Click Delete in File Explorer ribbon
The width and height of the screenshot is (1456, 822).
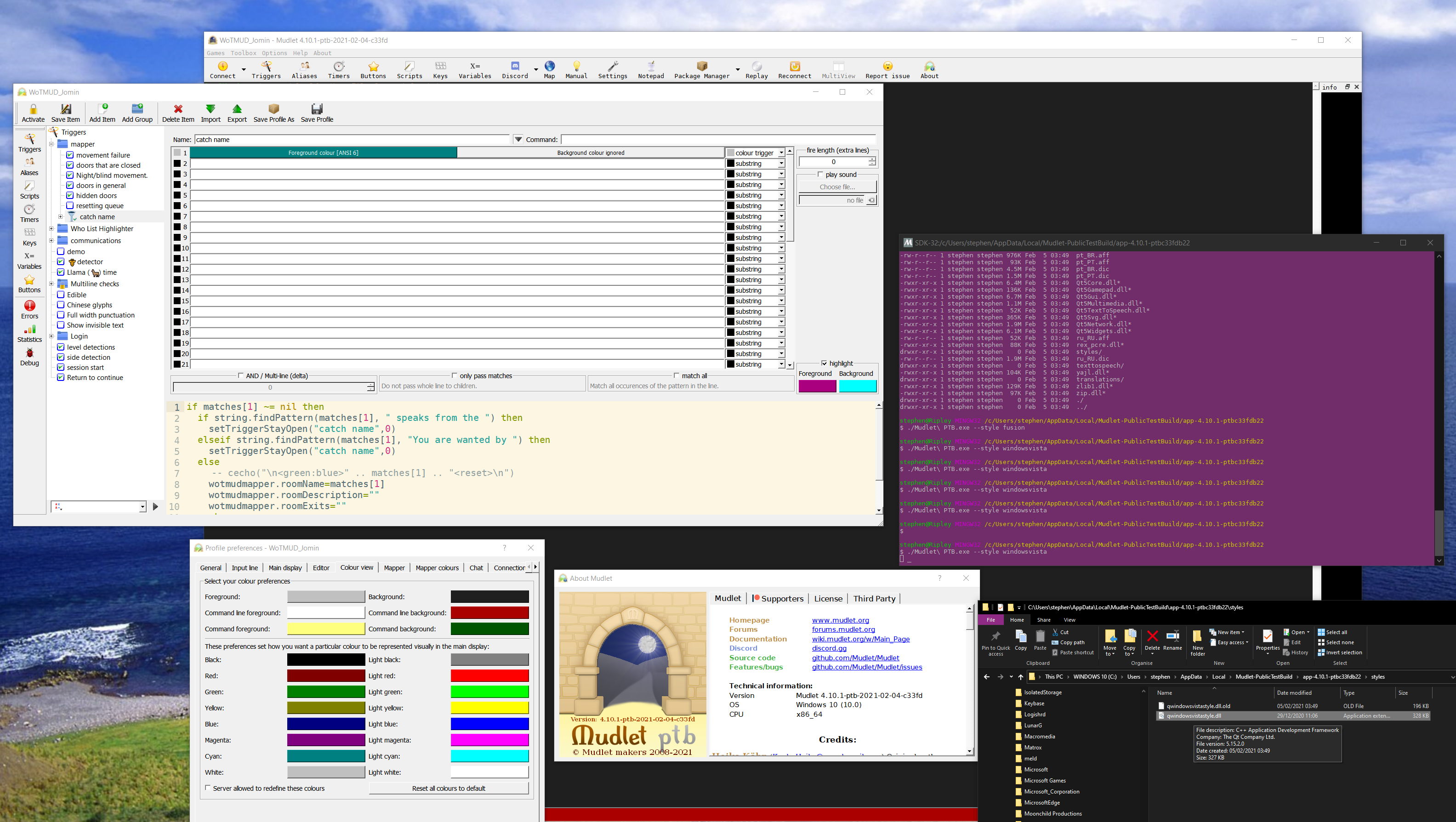click(1152, 640)
